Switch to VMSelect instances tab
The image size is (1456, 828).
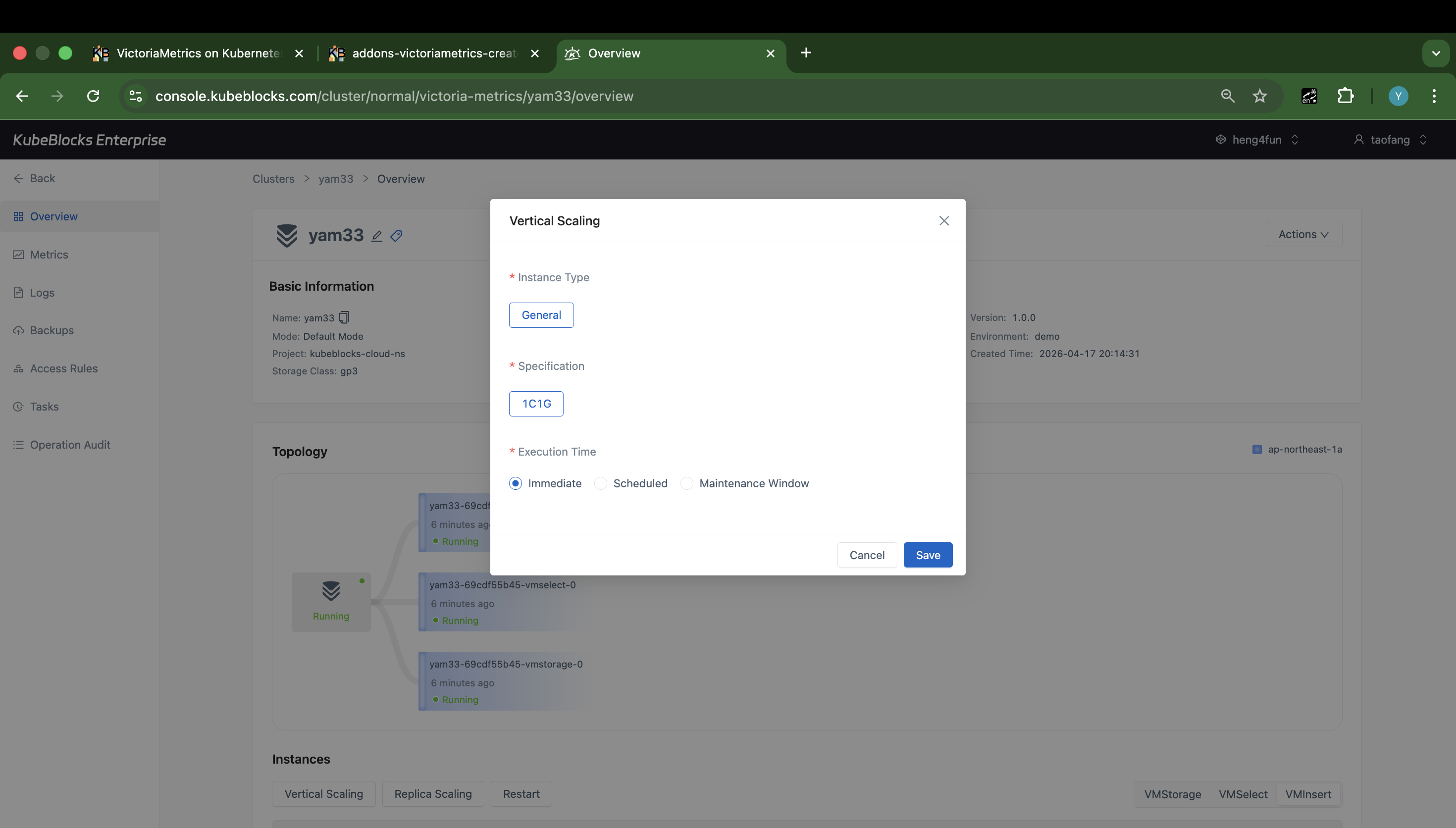tap(1243, 794)
